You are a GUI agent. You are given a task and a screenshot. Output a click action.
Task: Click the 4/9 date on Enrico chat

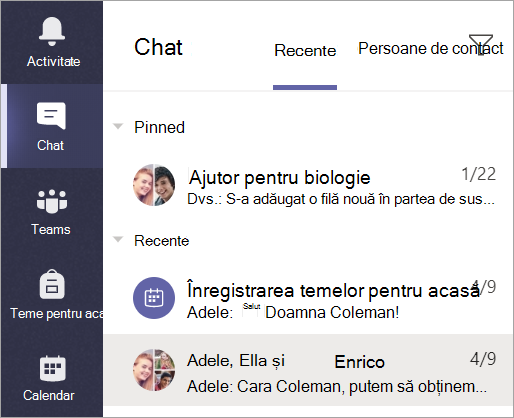(483, 359)
